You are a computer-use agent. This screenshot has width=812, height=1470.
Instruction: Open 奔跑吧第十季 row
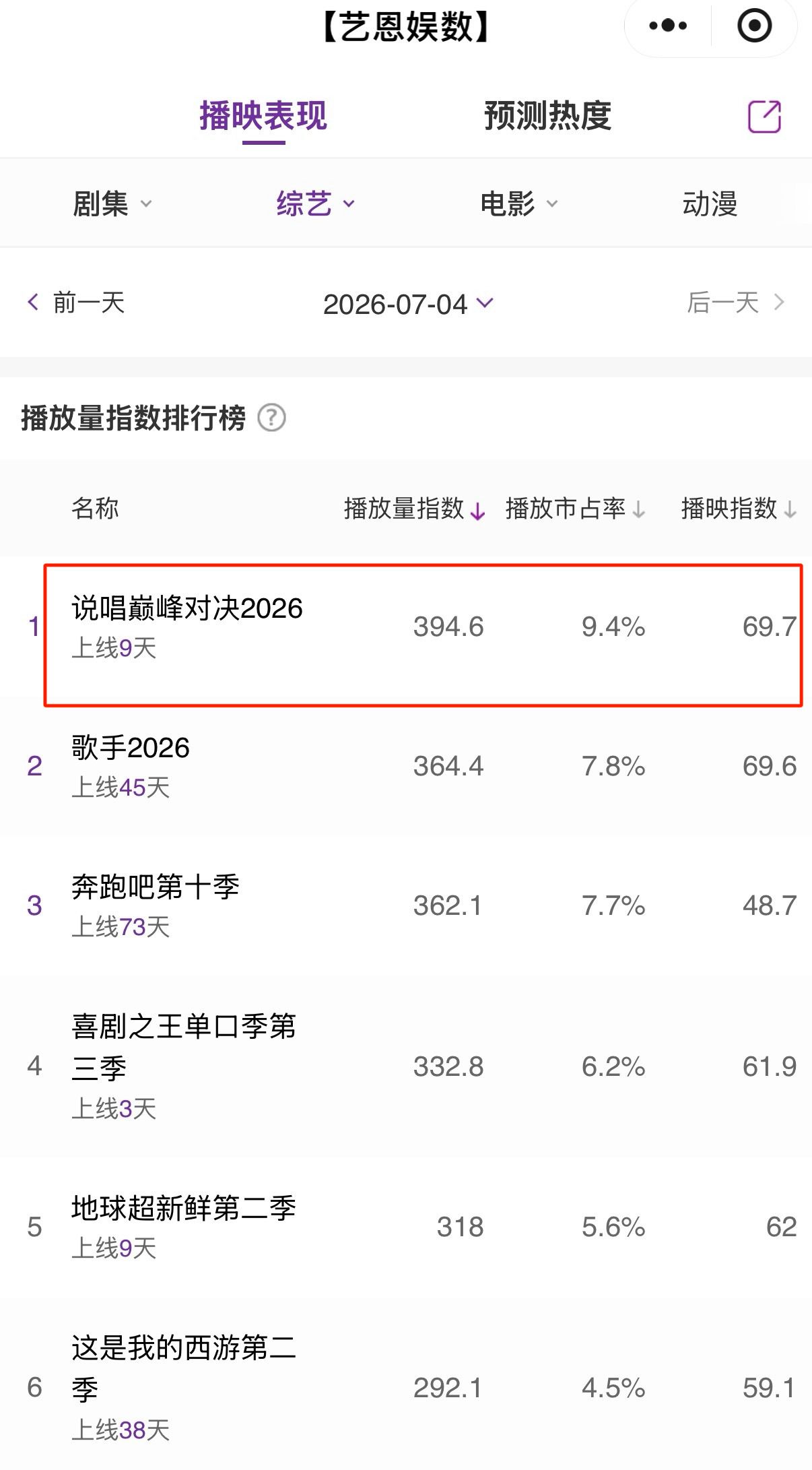406,906
